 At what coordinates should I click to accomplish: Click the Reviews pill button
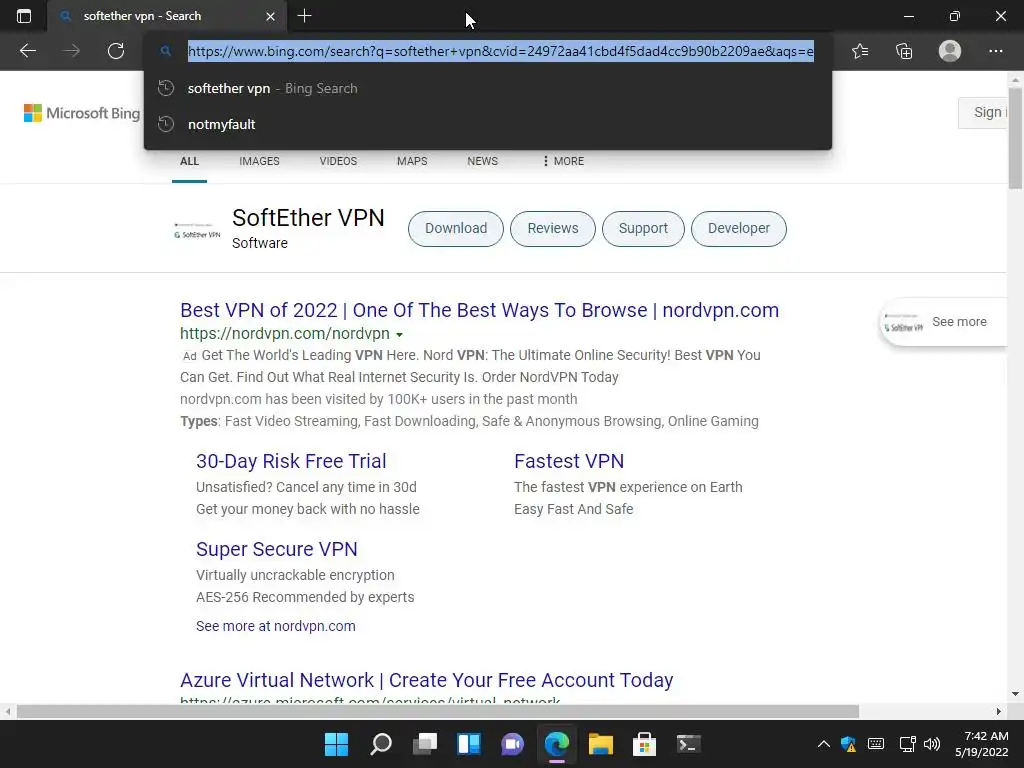pos(552,229)
